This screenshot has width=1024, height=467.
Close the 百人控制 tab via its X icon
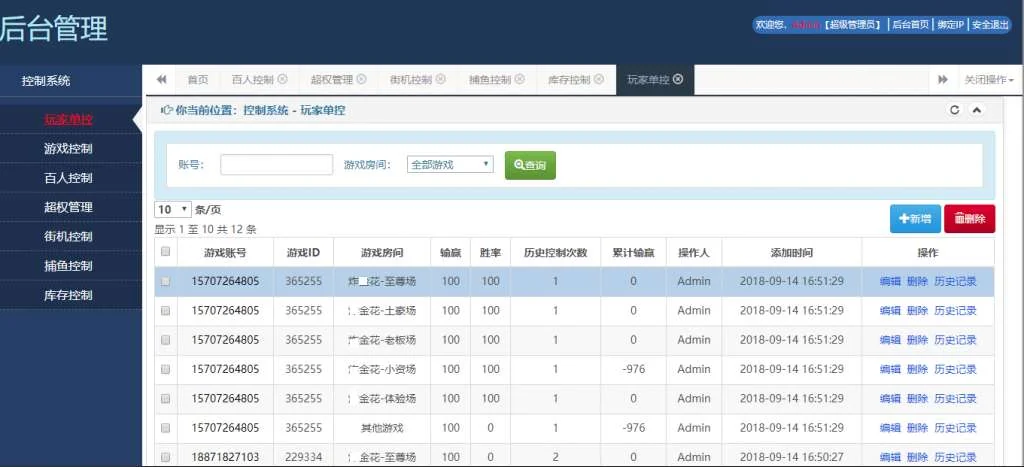coord(282,80)
